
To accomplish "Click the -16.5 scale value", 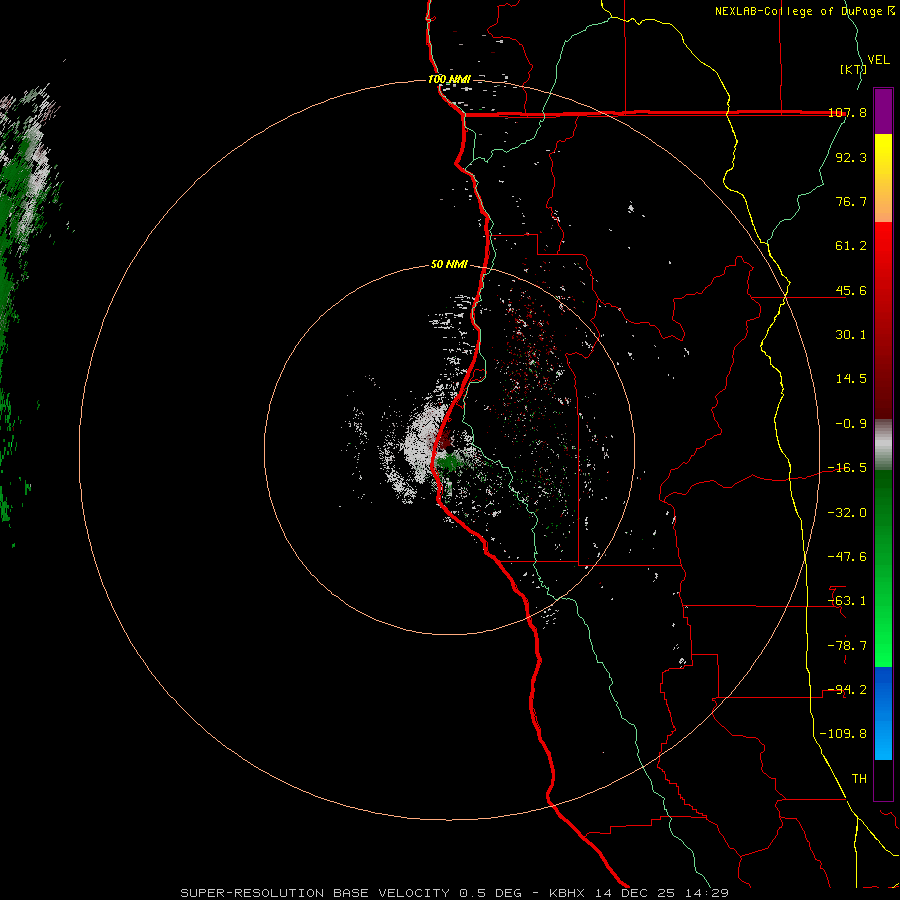I will coord(847,468).
